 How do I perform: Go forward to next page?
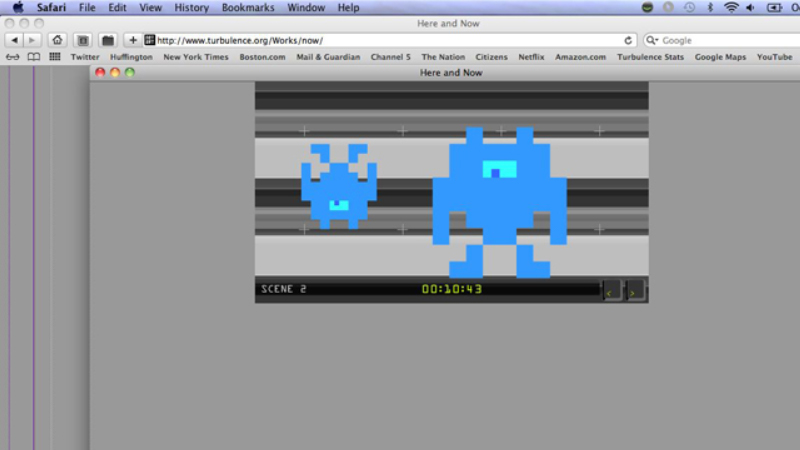tap(32, 40)
